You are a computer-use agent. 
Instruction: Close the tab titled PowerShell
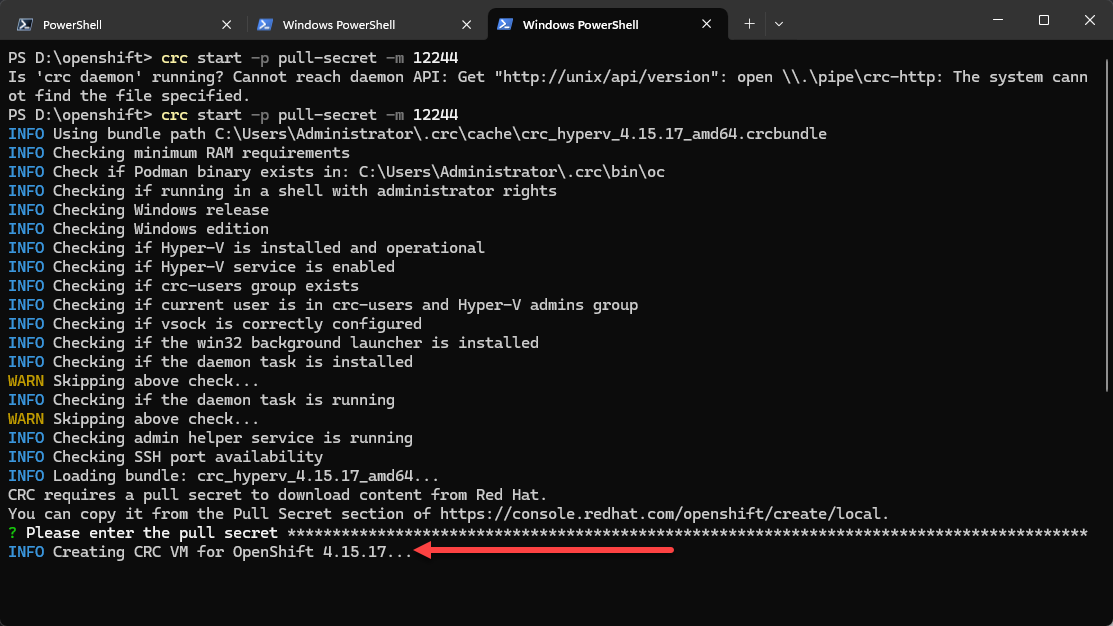[227, 24]
